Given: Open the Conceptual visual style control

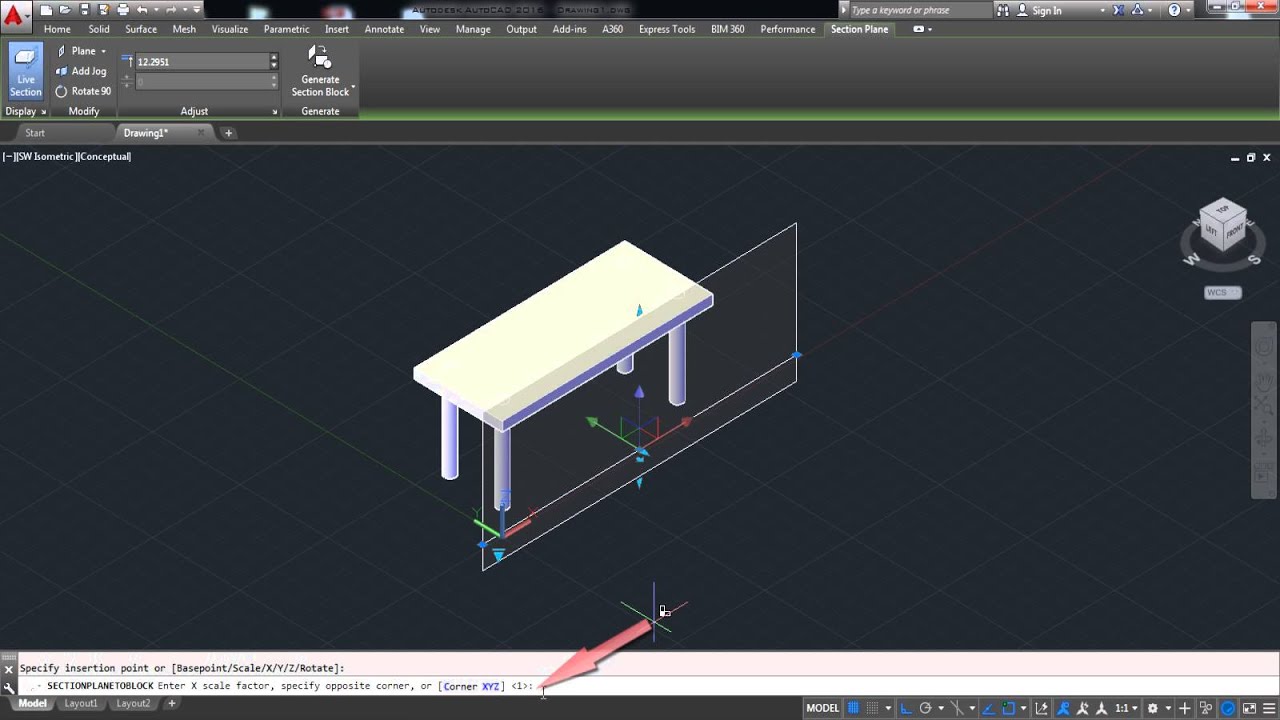Looking at the screenshot, I should (105, 156).
